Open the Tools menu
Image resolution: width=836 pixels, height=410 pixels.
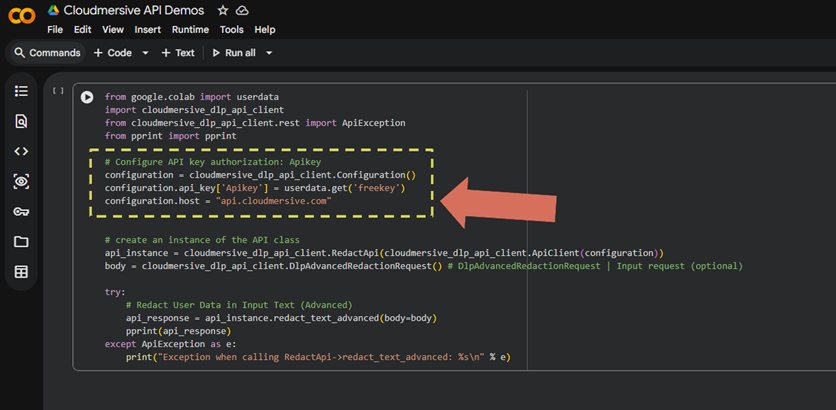pyautogui.click(x=231, y=30)
